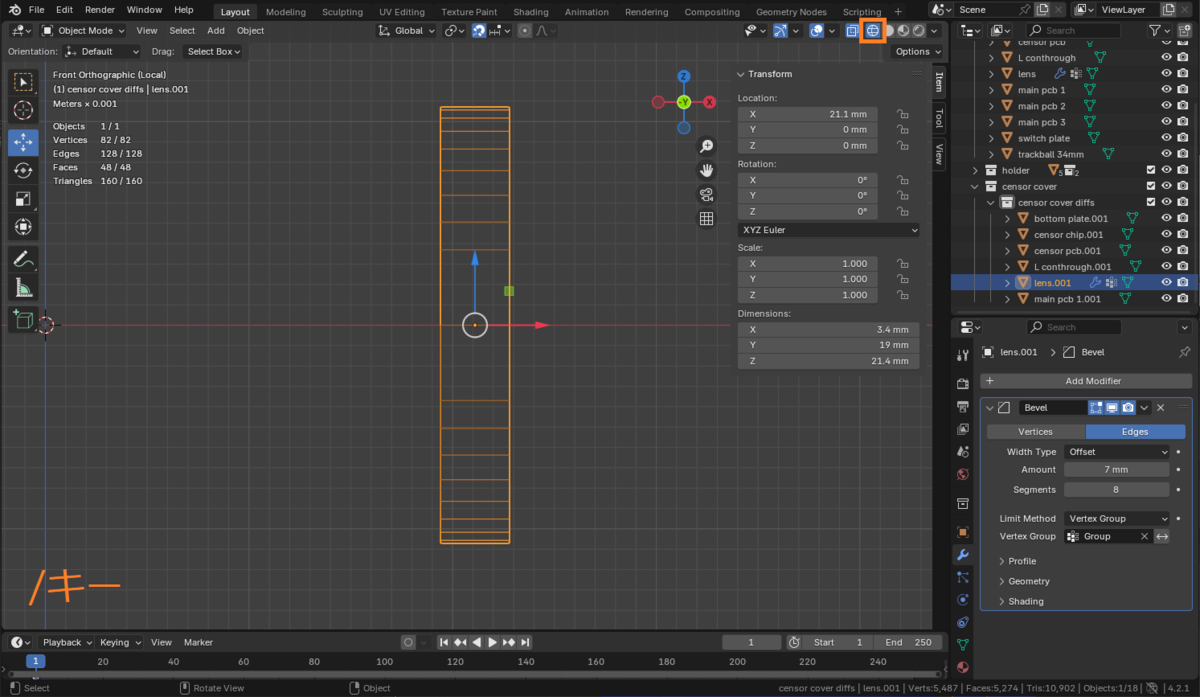Switch to the Sculpting workspace tab
This screenshot has width=1200, height=697.
[x=342, y=12]
